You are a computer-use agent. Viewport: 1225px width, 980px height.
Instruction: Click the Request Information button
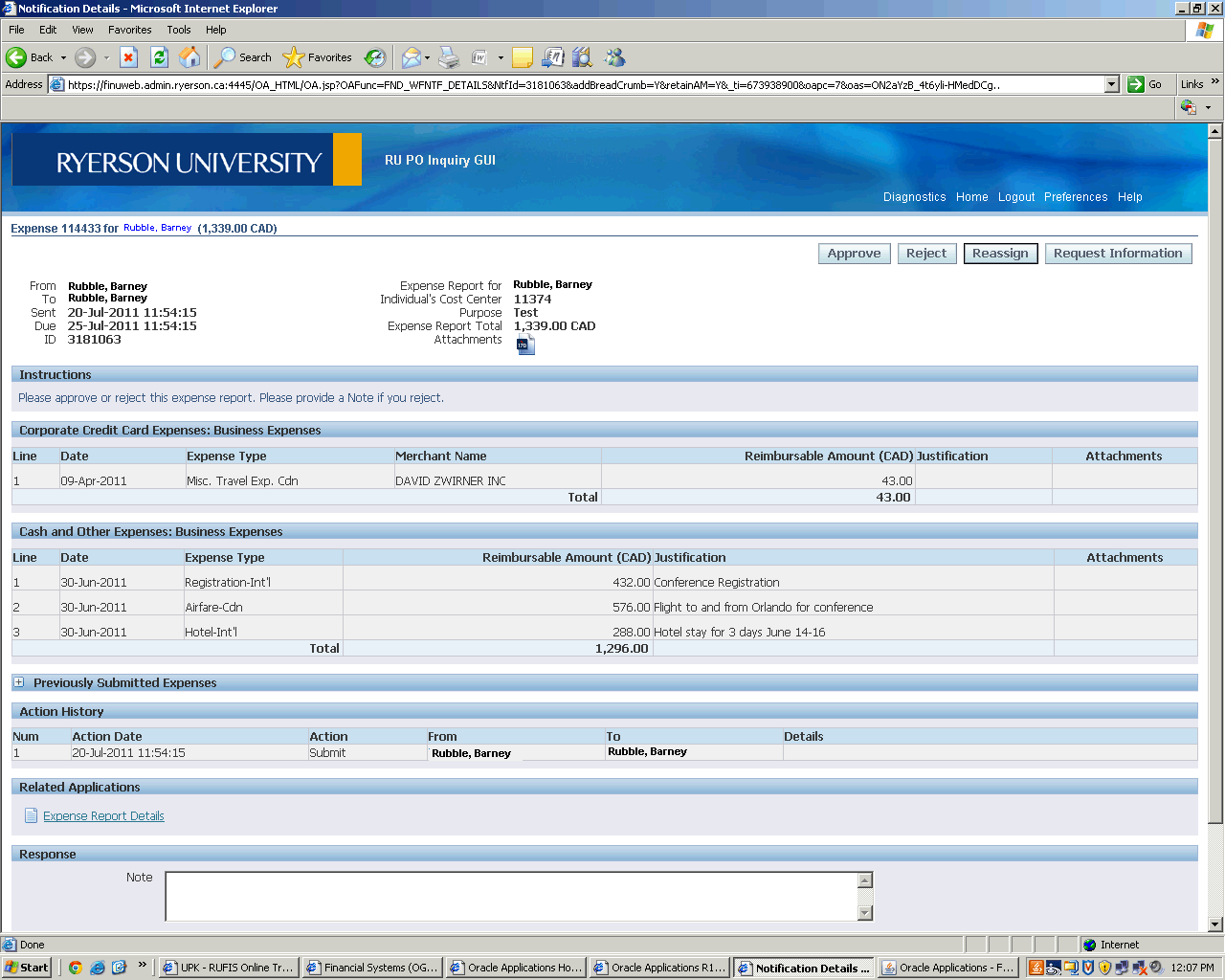click(1118, 254)
